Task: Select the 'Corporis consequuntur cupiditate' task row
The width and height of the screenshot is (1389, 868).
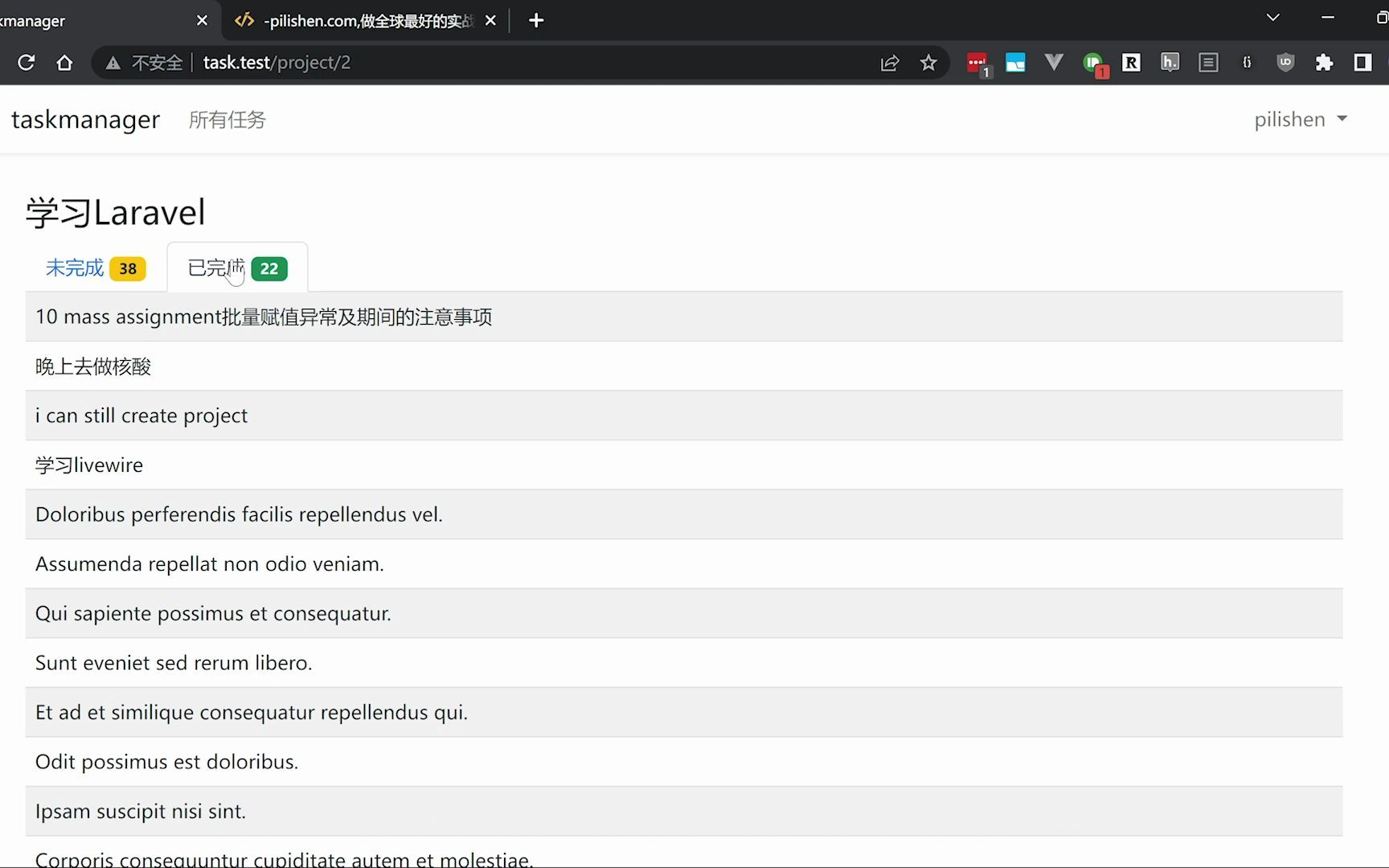Action: 684,853
